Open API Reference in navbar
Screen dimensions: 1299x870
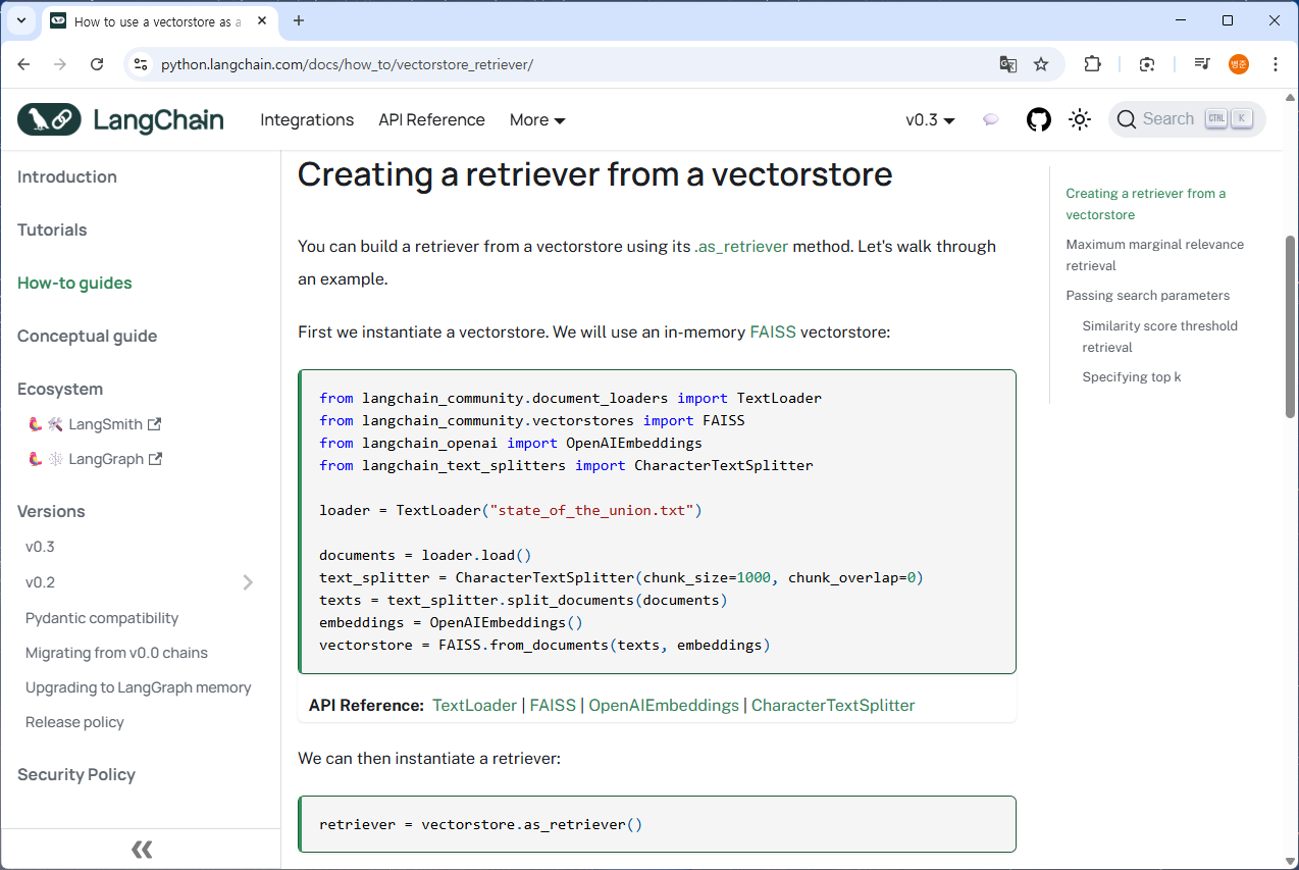click(x=431, y=120)
